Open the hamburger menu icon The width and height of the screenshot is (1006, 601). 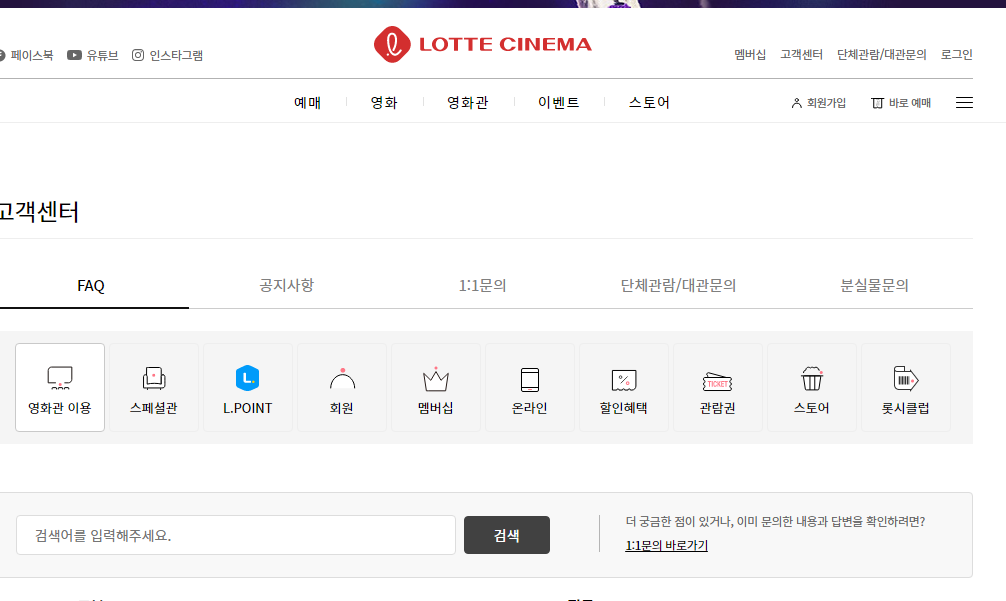pyautogui.click(x=964, y=103)
